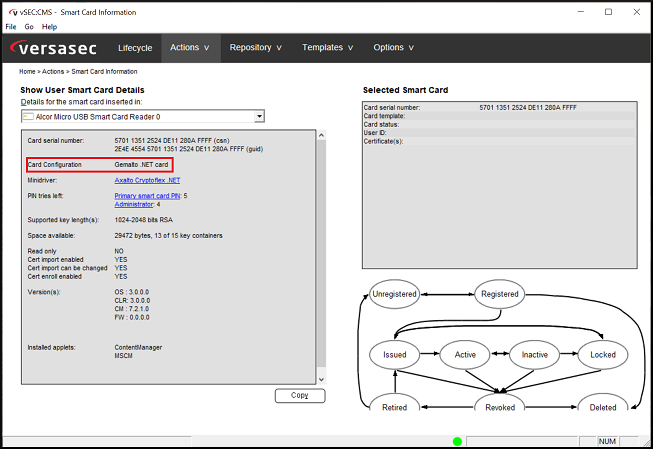The image size is (653, 449).
Task: Select the Unregistered state oval
Action: click(394, 294)
